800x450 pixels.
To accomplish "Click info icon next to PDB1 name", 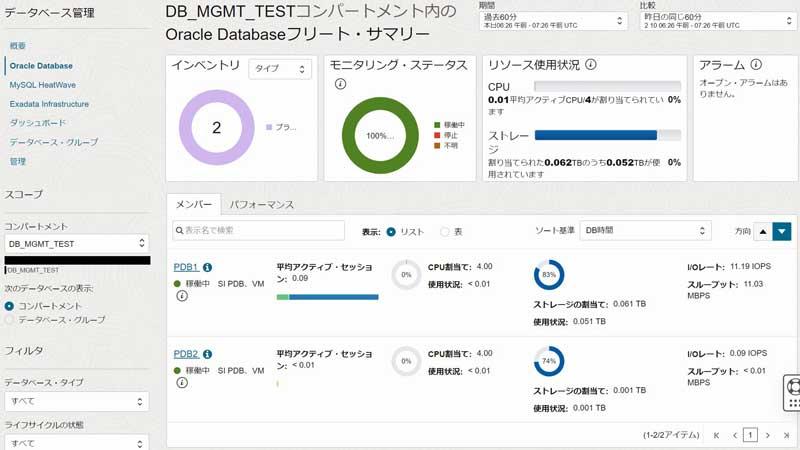I will (x=208, y=267).
